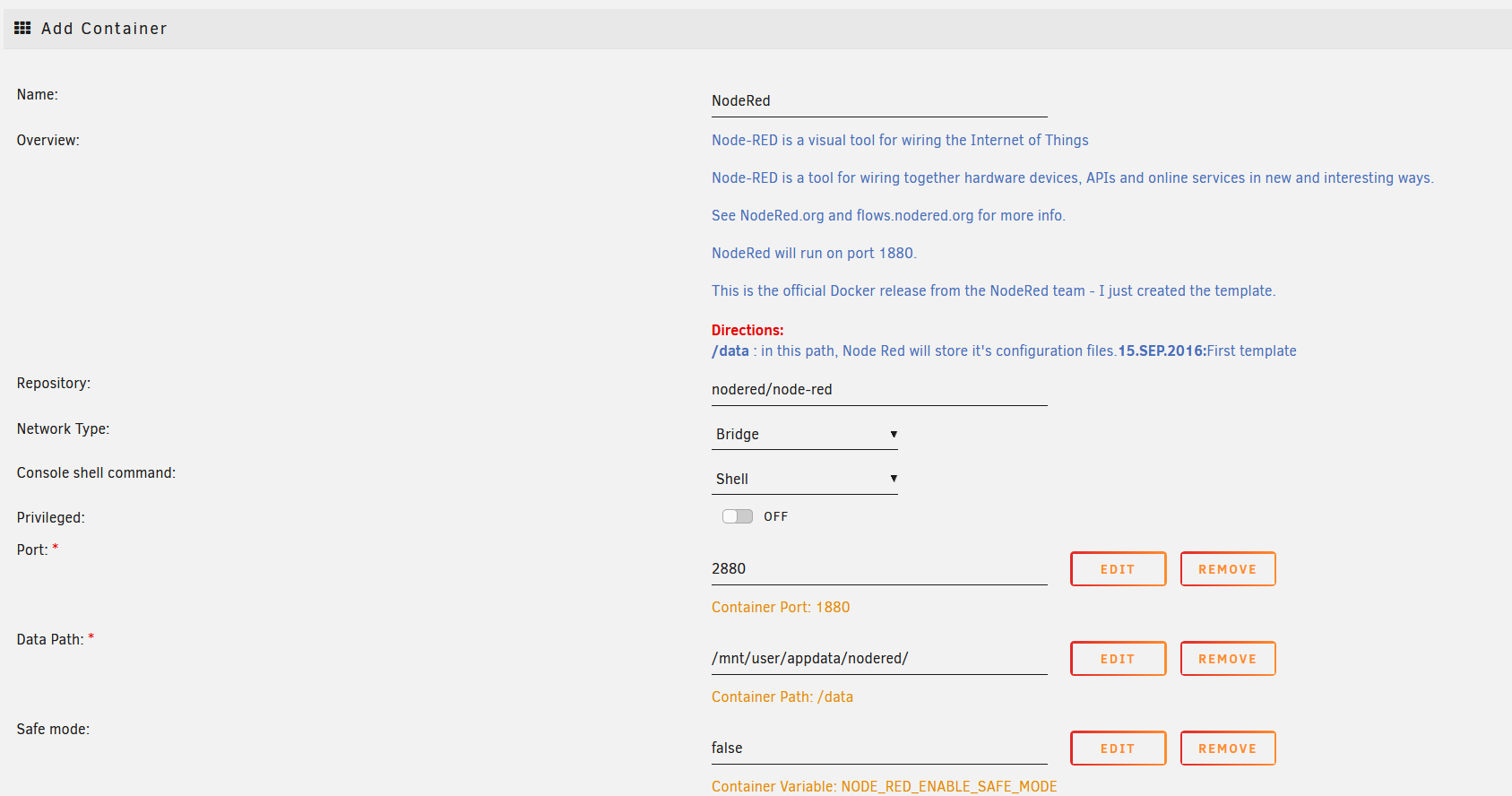Click the 'wiring together hardware devices' overview line

[x=1073, y=177]
